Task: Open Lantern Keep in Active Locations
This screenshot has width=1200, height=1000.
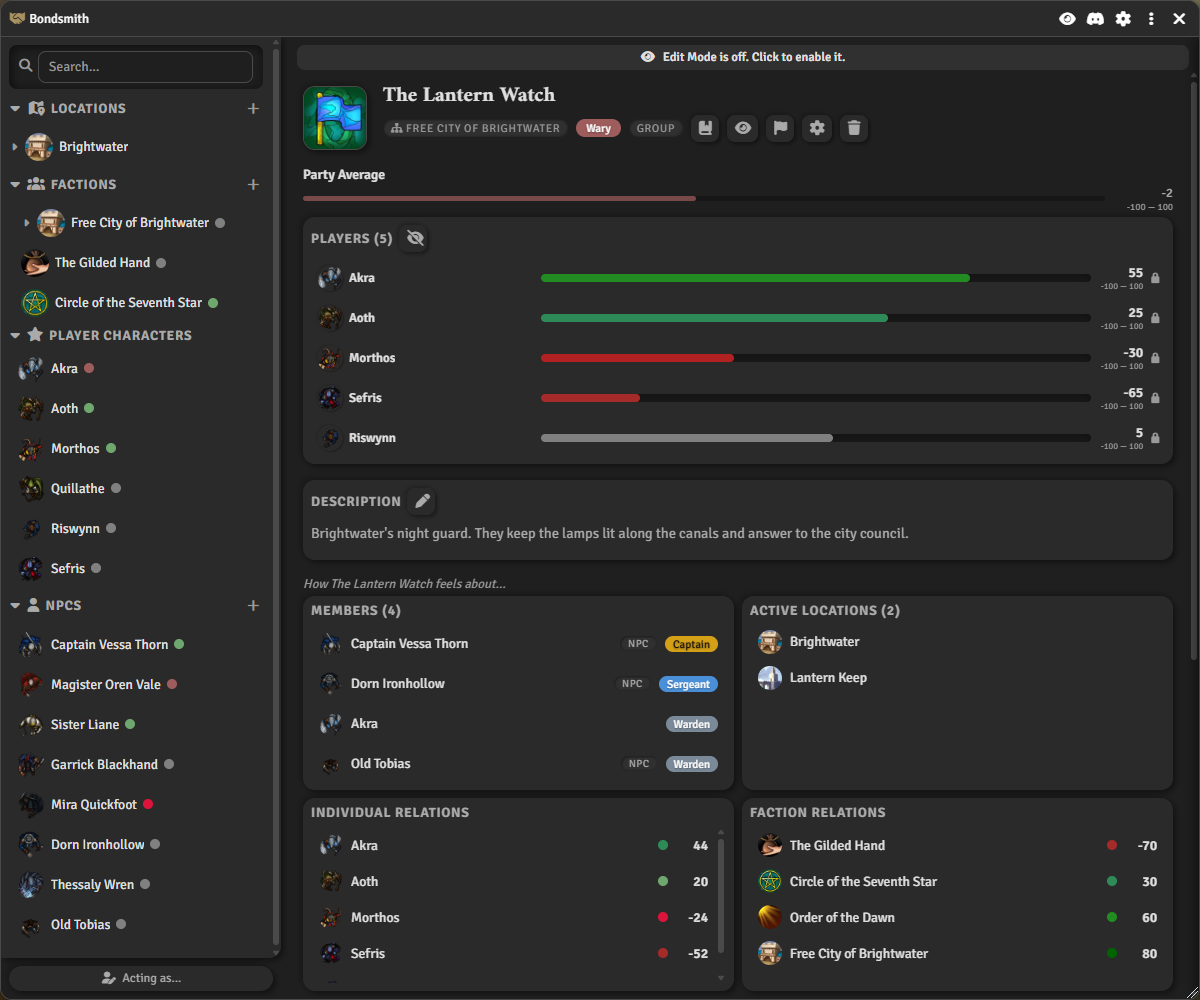Action: click(828, 677)
